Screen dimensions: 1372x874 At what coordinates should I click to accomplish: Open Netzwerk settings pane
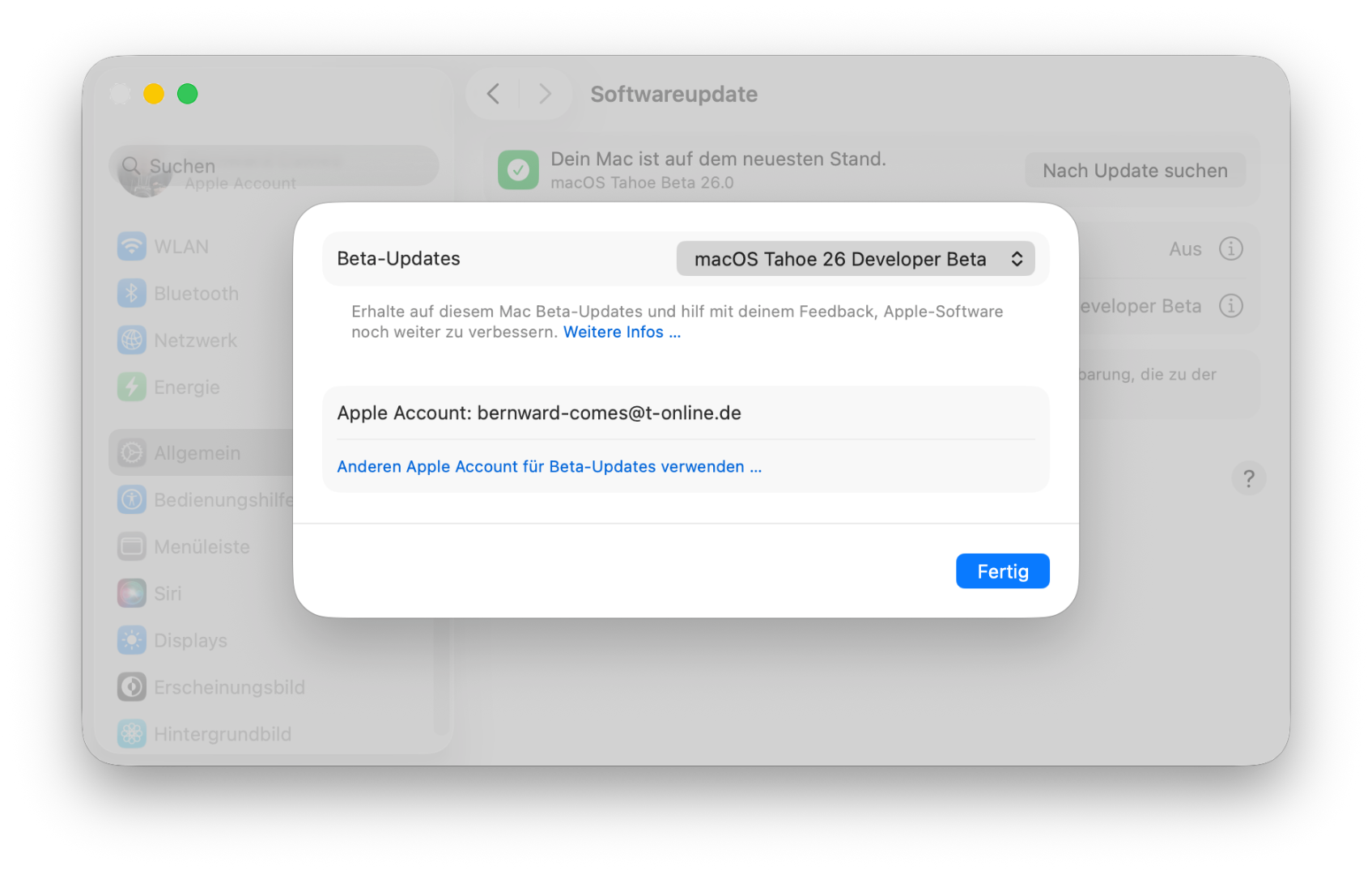(x=196, y=341)
